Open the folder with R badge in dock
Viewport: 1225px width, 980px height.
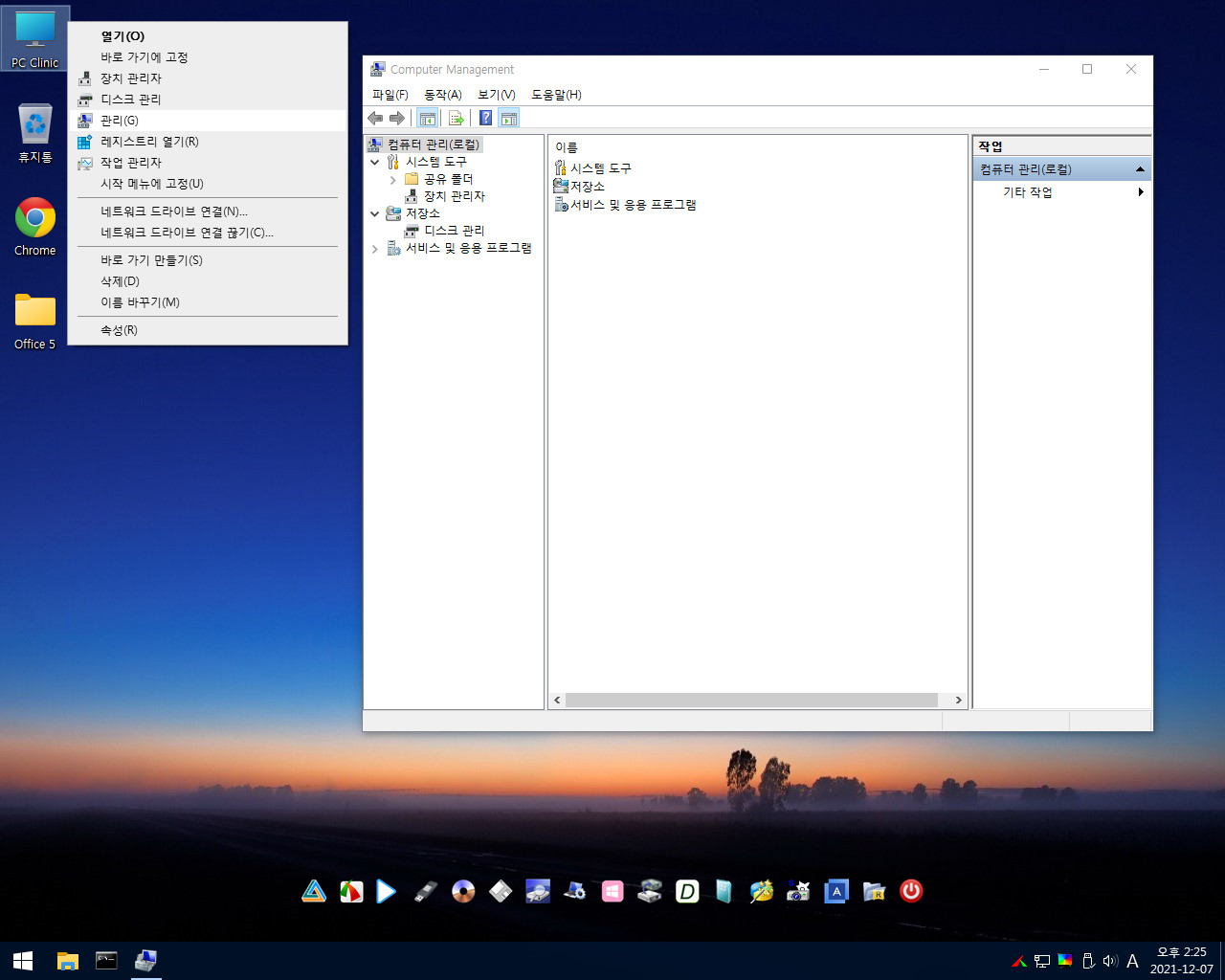tap(874, 892)
